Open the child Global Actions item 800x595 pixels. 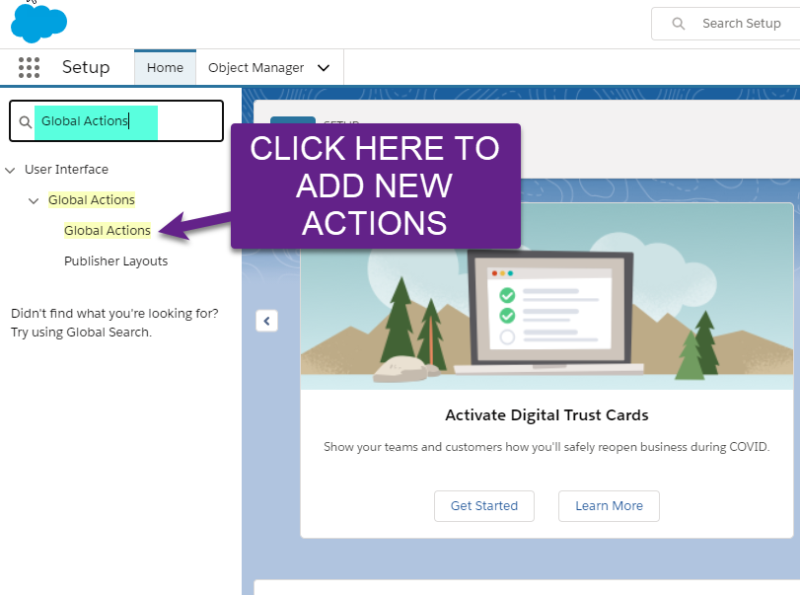pos(107,230)
